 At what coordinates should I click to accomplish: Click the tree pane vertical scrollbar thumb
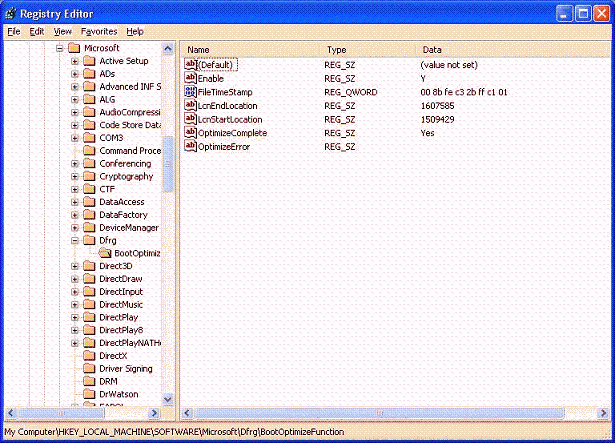168,164
